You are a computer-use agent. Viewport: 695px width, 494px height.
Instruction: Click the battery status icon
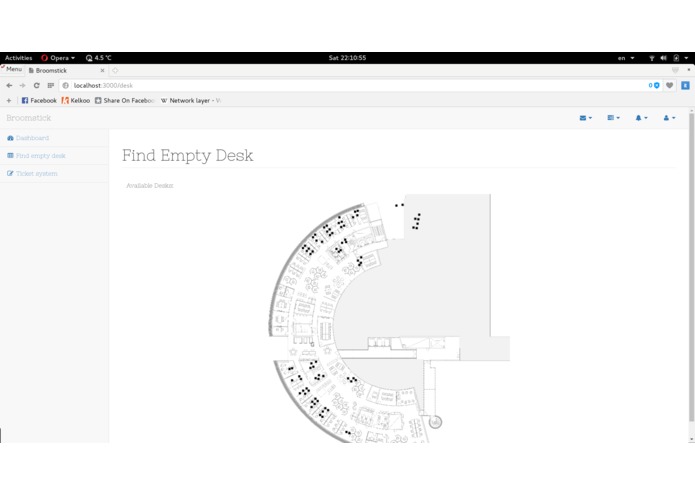676,58
